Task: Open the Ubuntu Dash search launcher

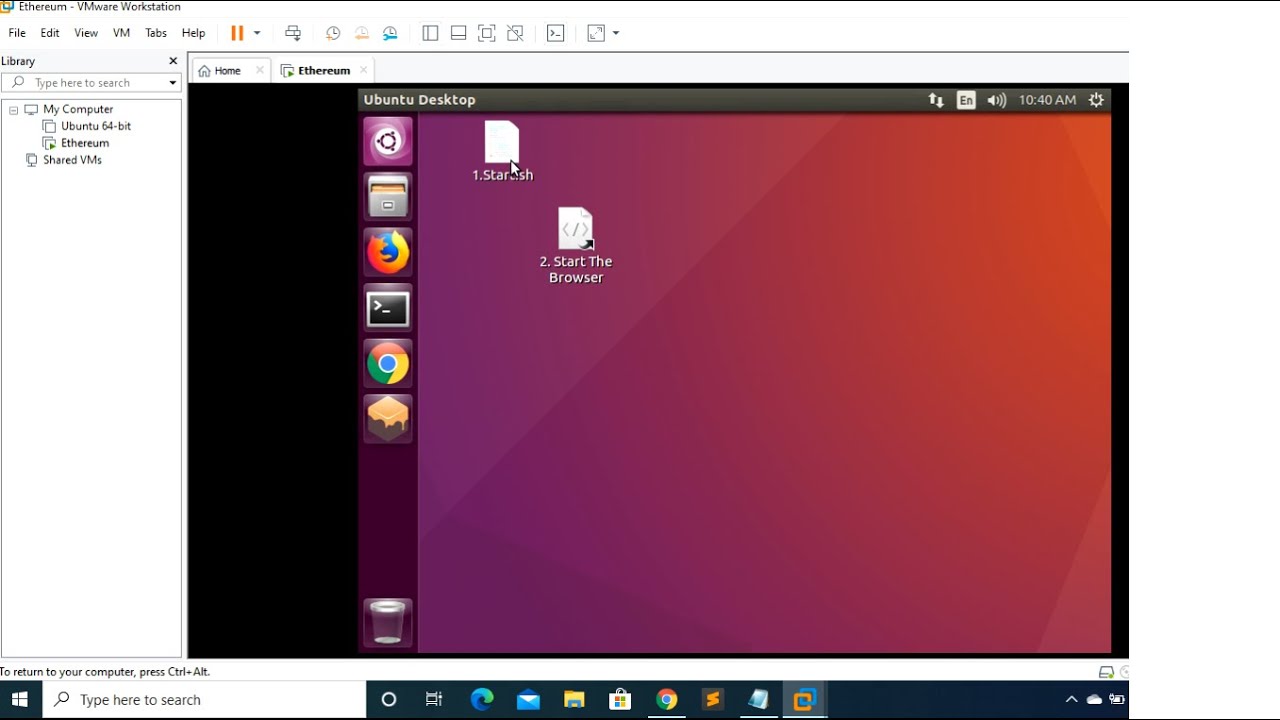Action: [388, 141]
